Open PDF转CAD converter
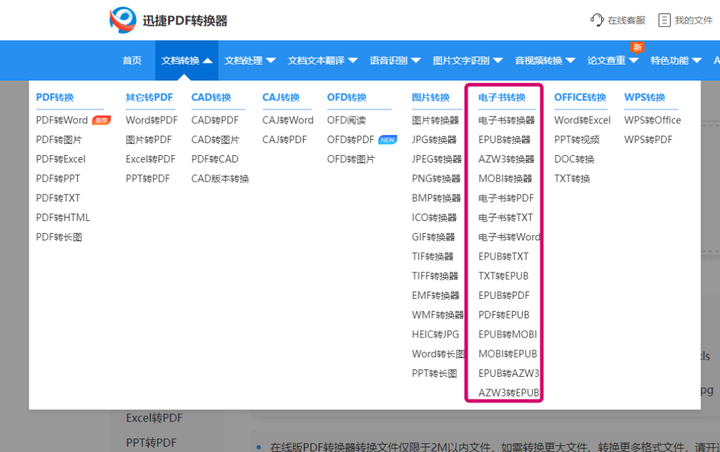 click(x=215, y=159)
